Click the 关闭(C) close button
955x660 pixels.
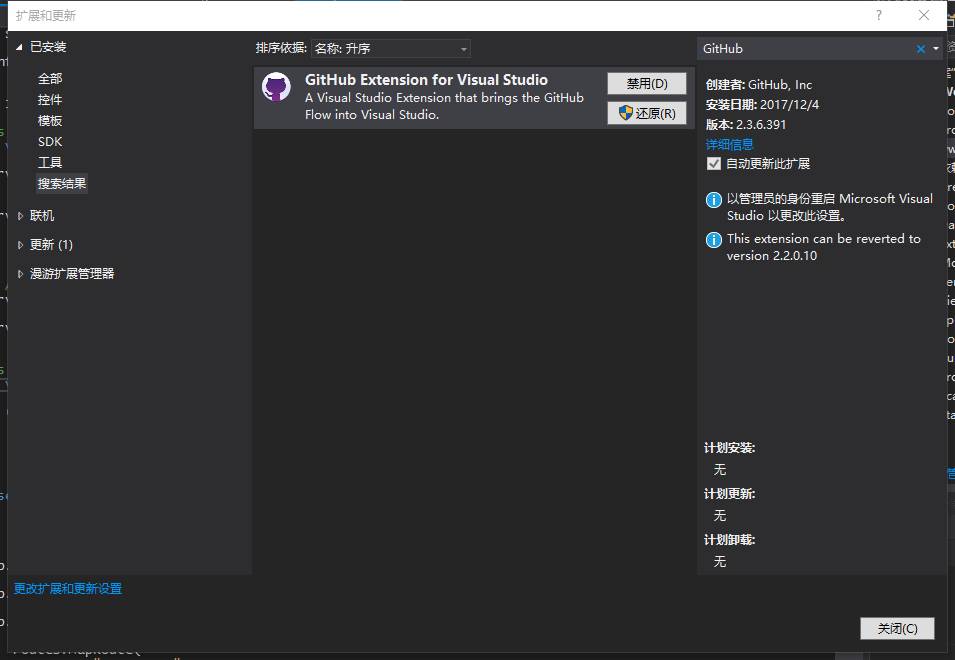[x=897, y=628]
